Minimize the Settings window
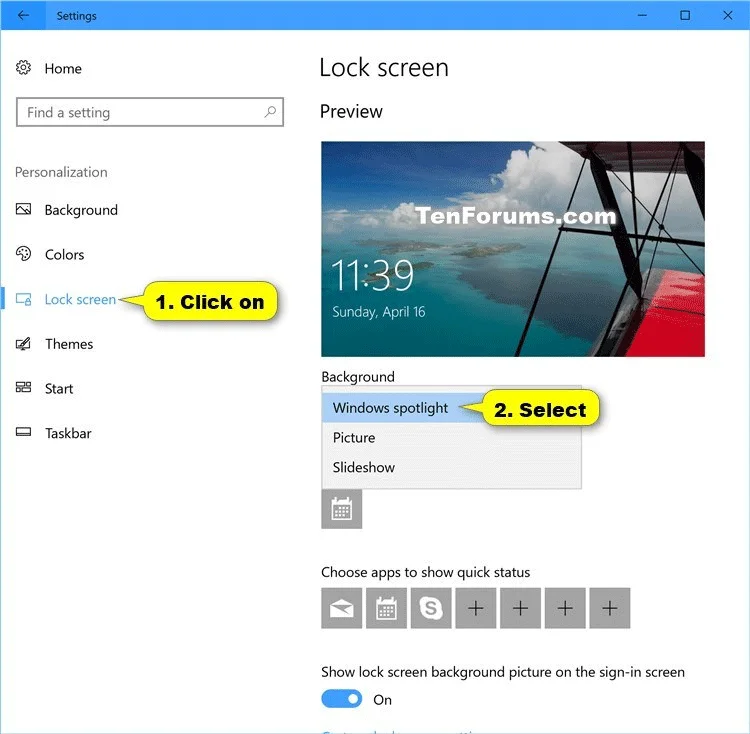The image size is (750, 734). pos(642,15)
